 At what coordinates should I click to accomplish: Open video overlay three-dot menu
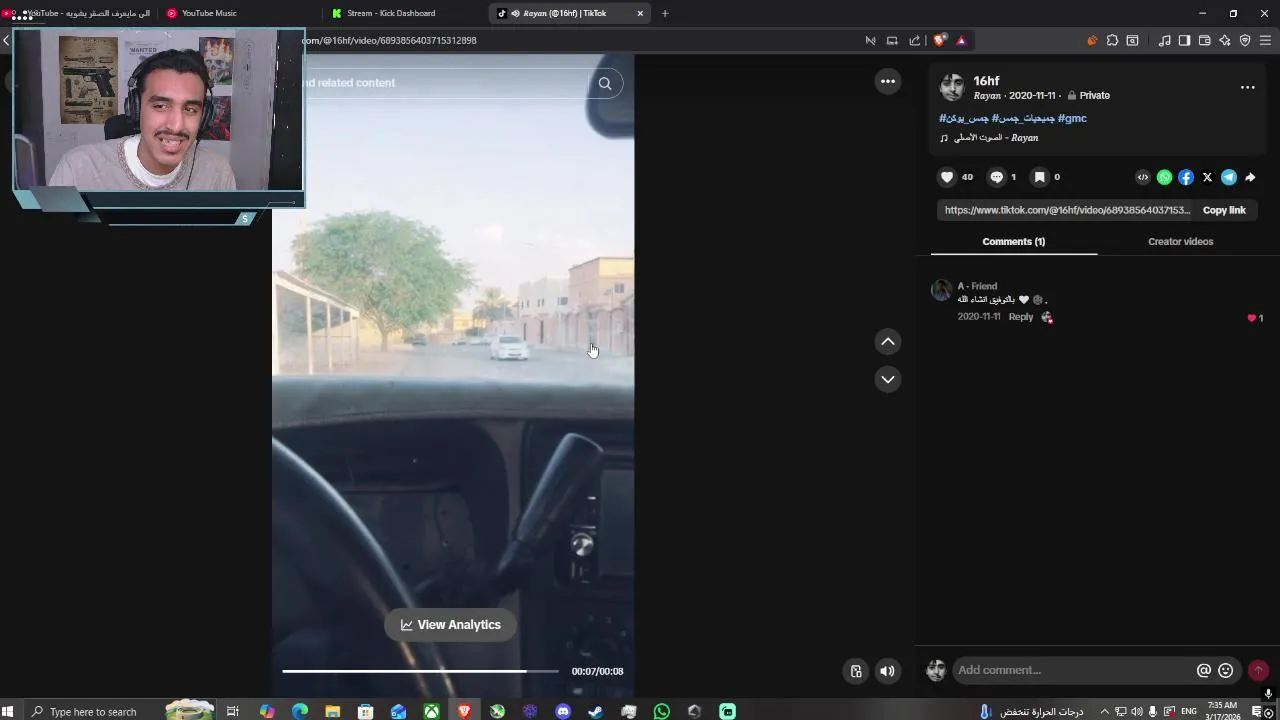(x=888, y=81)
